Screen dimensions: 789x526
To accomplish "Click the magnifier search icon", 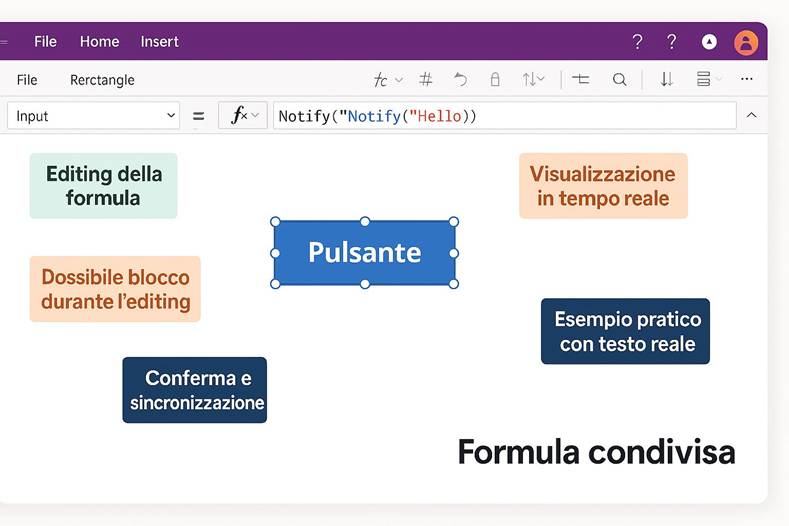I will [x=620, y=80].
